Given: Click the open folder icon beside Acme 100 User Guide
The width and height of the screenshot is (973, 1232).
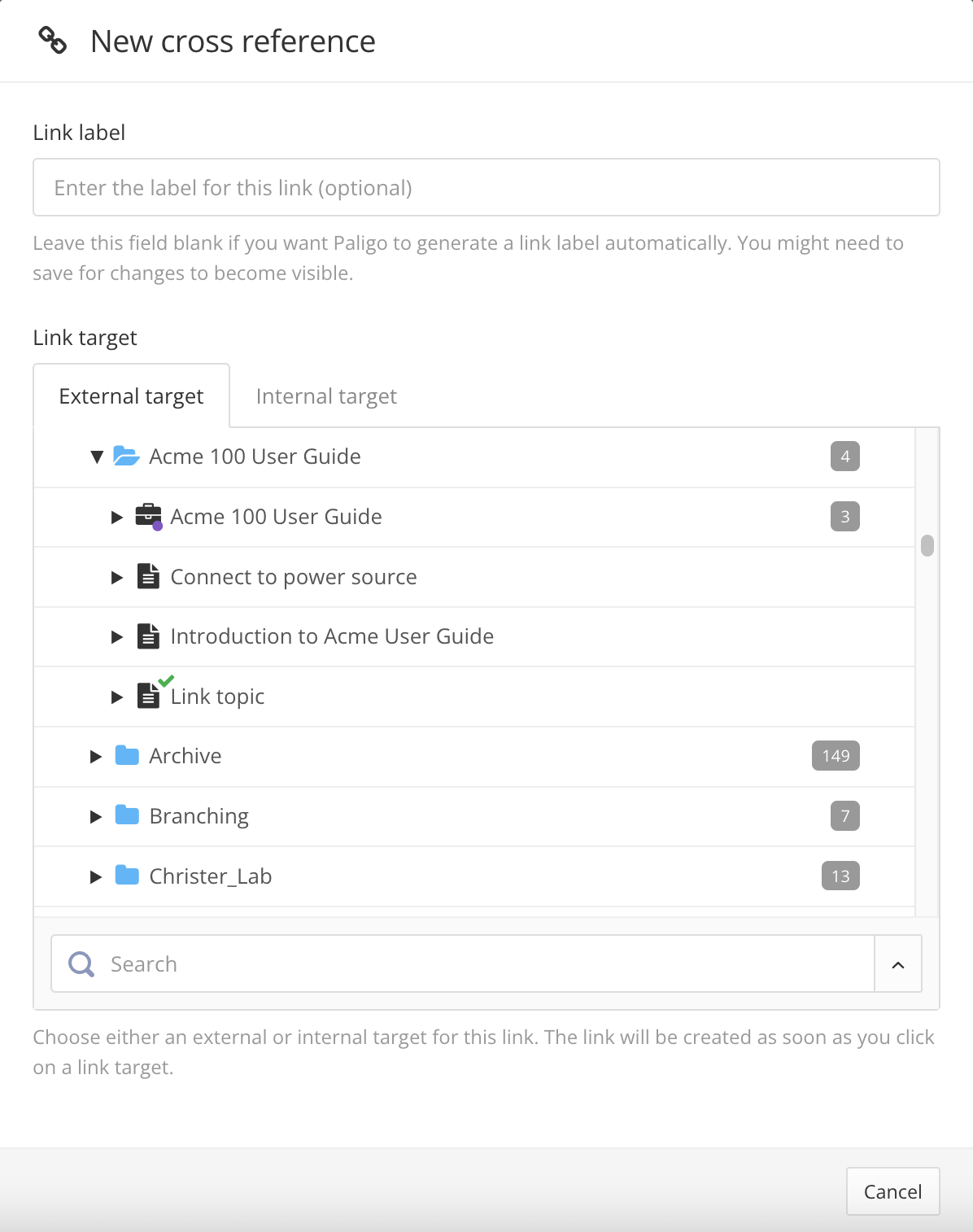Looking at the screenshot, I should [x=128, y=456].
